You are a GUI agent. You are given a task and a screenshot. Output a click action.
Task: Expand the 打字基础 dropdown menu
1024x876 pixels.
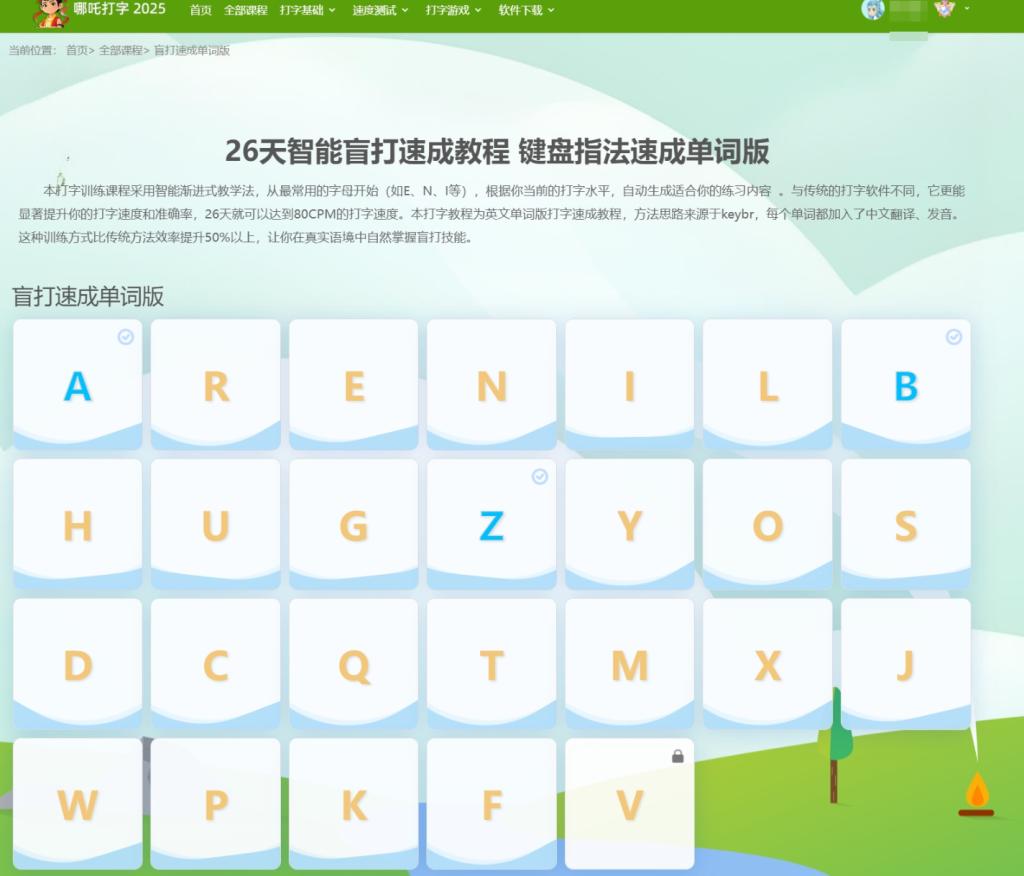(x=307, y=10)
